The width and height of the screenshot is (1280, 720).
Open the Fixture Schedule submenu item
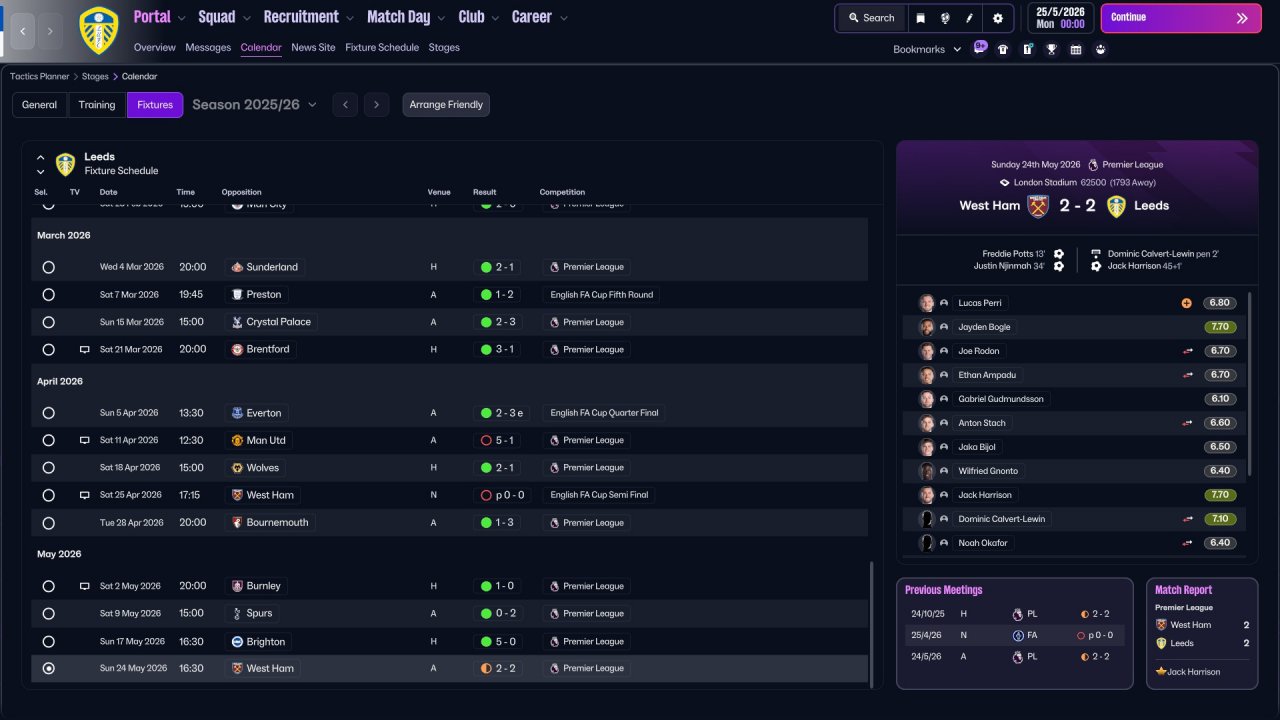click(382, 47)
